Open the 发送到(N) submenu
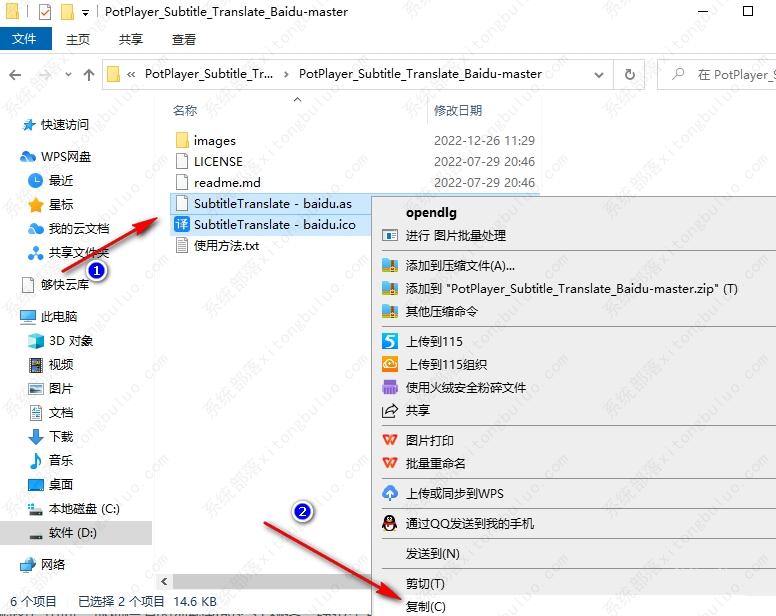776x616 pixels. pyautogui.click(x=433, y=554)
